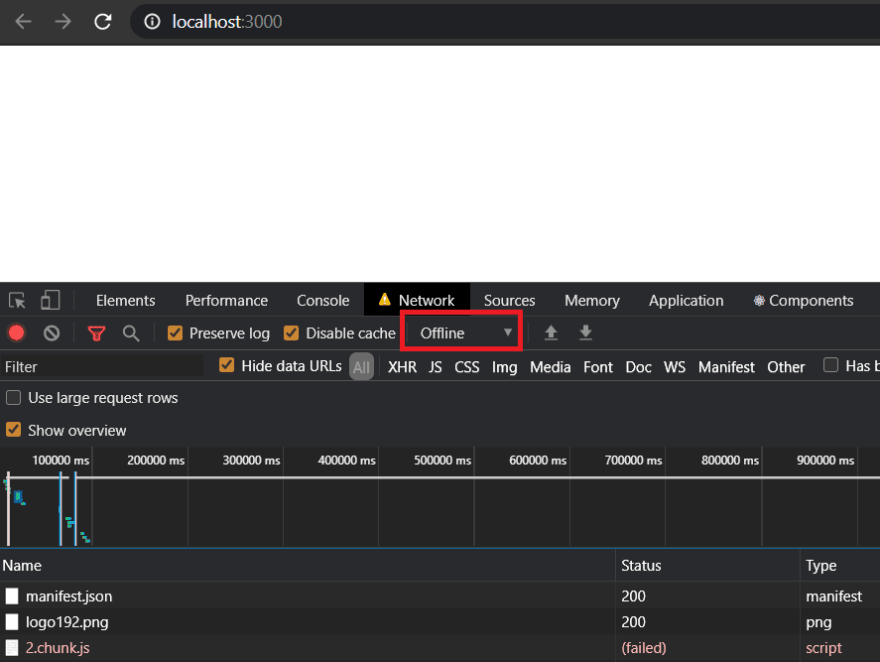Open the Offline throttling dropdown

tap(464, 333)
